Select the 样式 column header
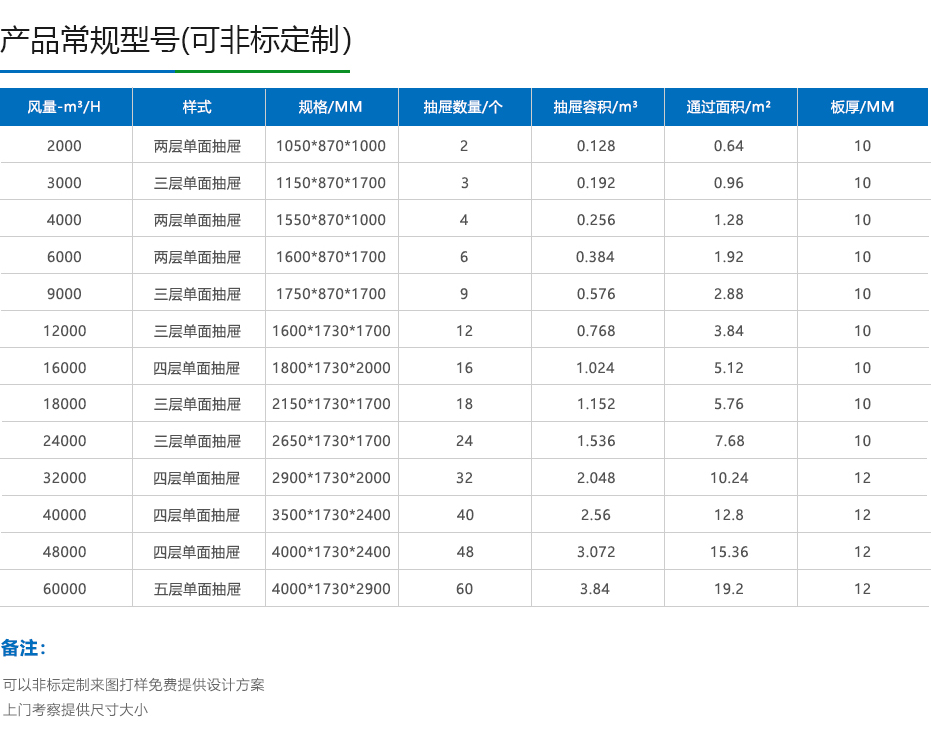931x754 pixels. tap(197, 107)
